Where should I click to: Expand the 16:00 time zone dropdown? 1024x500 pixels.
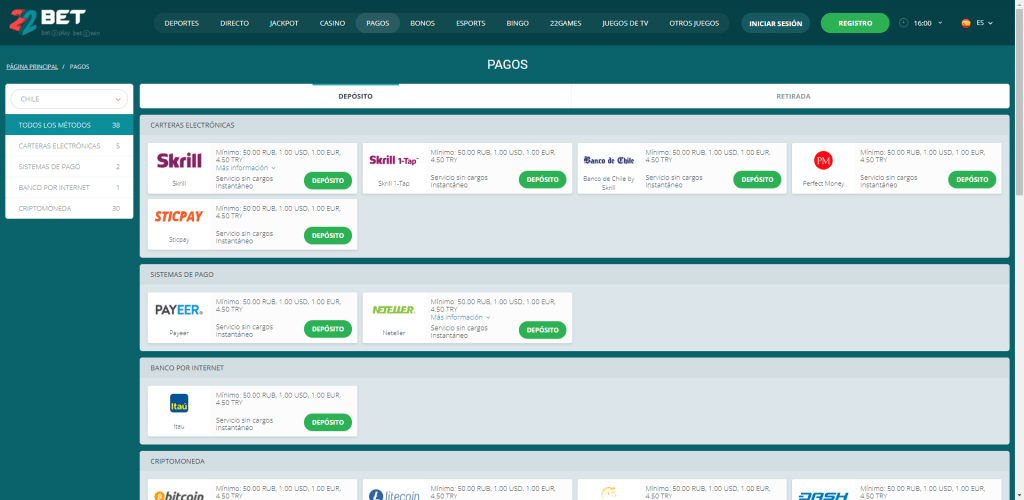(921, 23)
